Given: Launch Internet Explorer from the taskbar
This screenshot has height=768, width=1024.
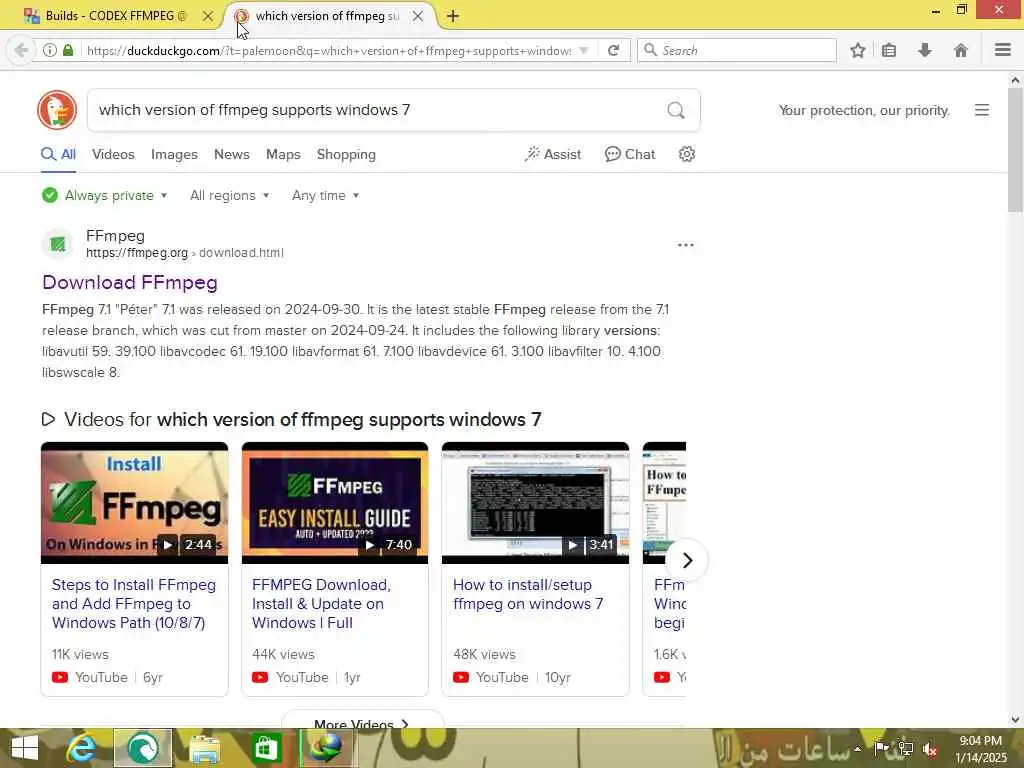Looking at the screenshot, I should [x=82, y=748].
